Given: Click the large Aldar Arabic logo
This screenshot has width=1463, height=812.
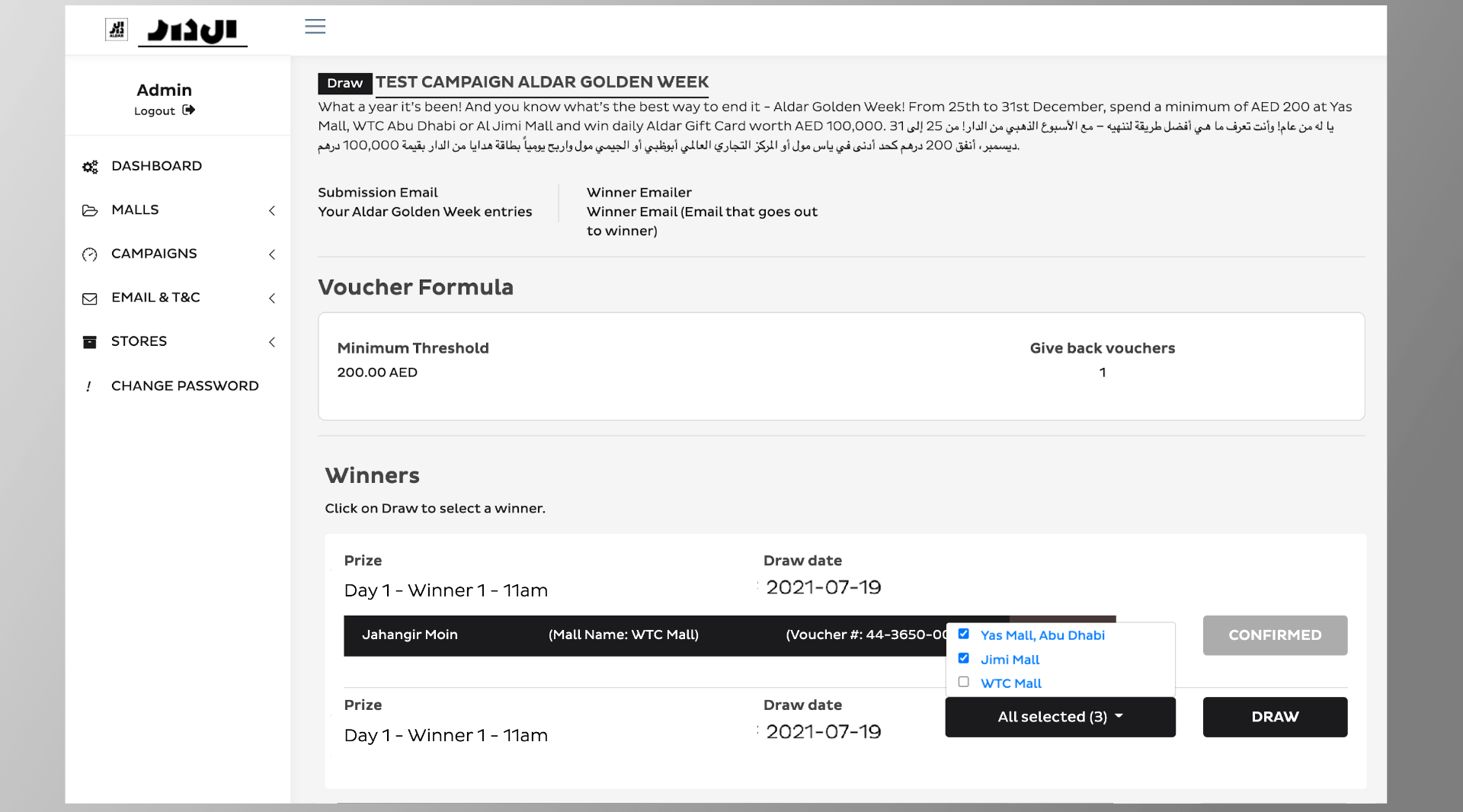Looking at the screenshot, I should [x=193, y=31].
